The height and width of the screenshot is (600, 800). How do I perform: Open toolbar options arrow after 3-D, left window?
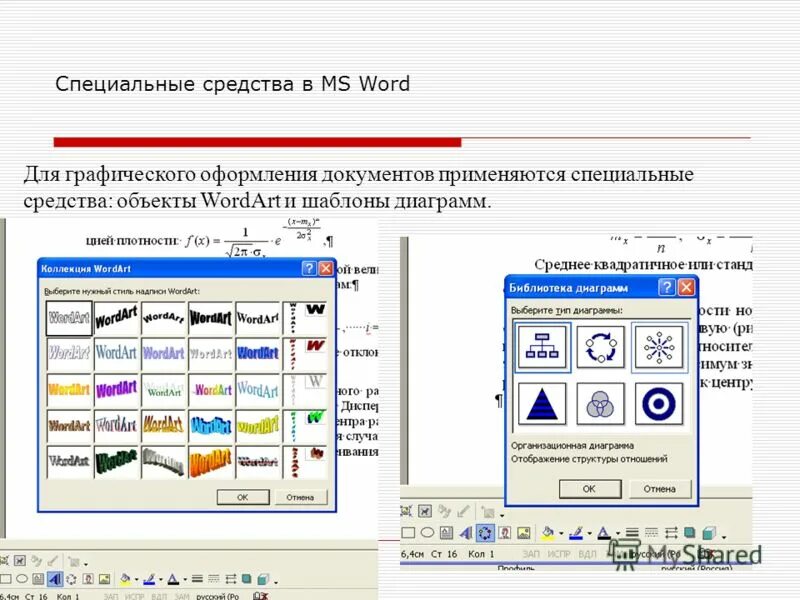[276, 582]
